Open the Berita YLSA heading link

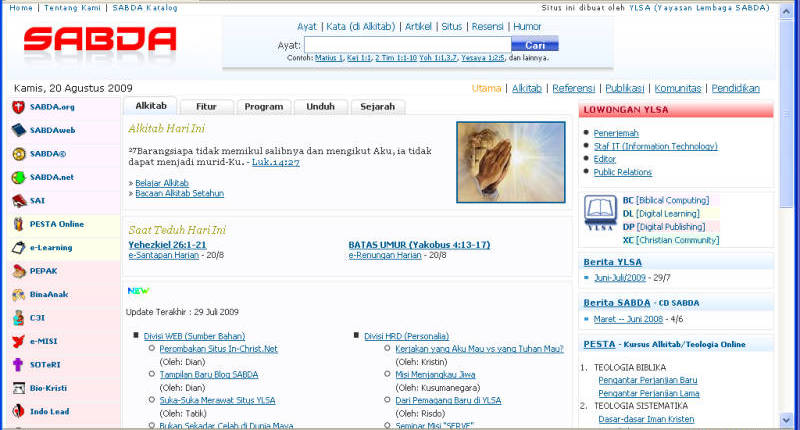tap(612, 262)
